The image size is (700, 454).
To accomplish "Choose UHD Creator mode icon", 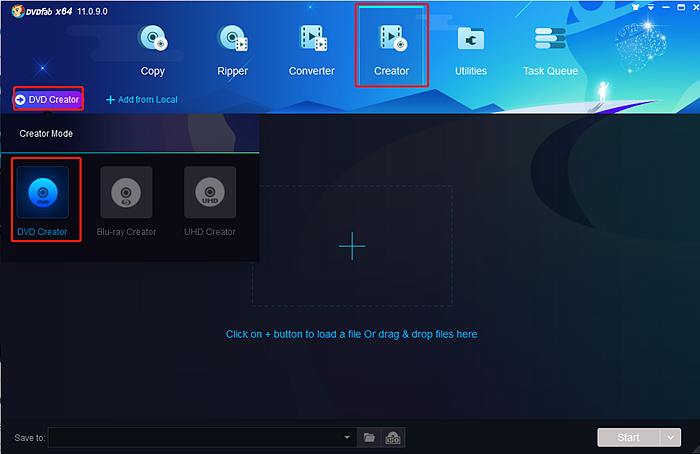I will (210, 192).
